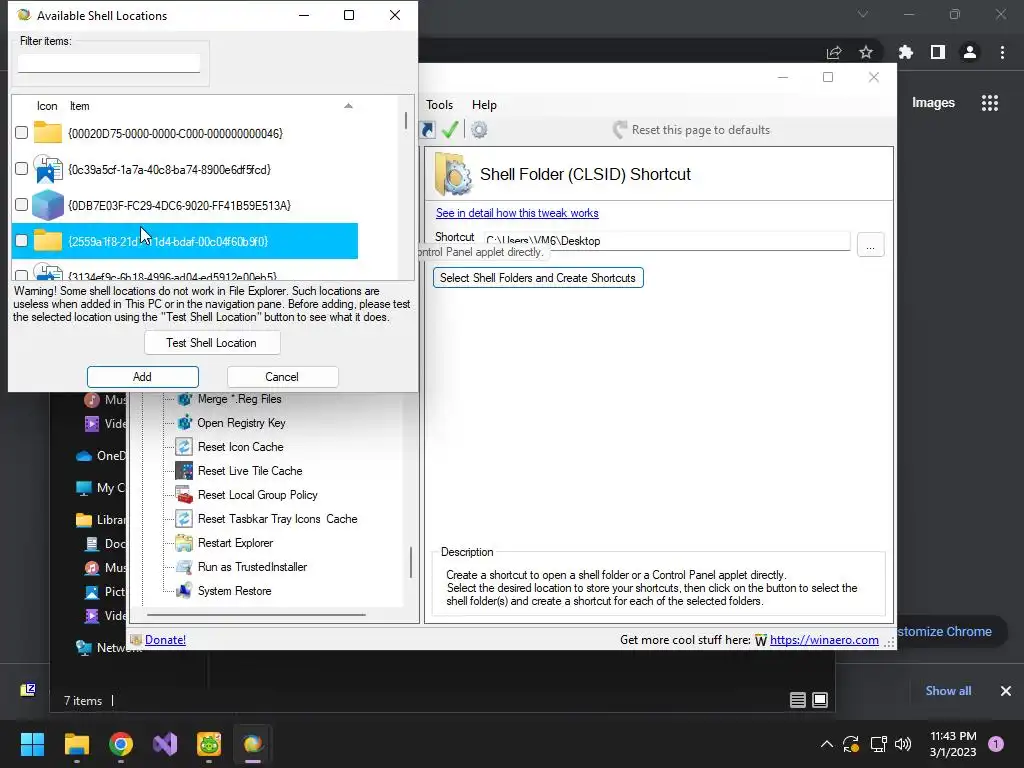Click the green checkmark toolbar icon
1024x768 pixels.
[x=450, y=129]
